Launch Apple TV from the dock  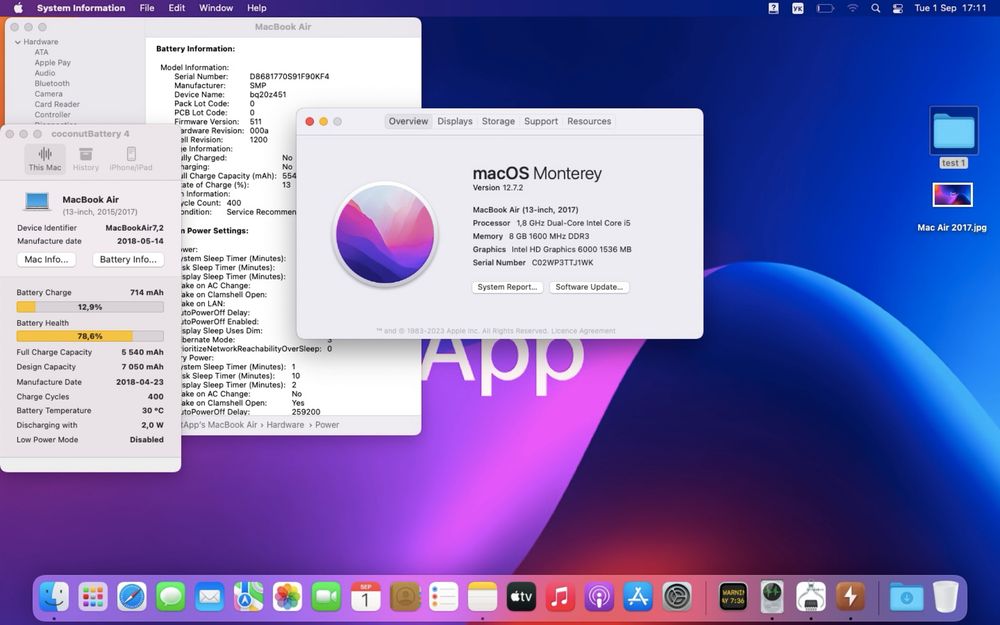point(521,598)
